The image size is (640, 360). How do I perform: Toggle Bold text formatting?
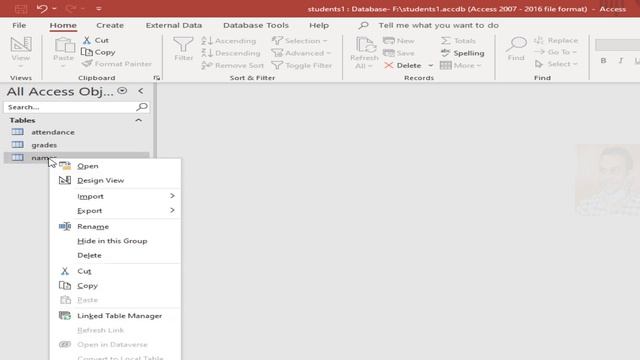(603, 61)
